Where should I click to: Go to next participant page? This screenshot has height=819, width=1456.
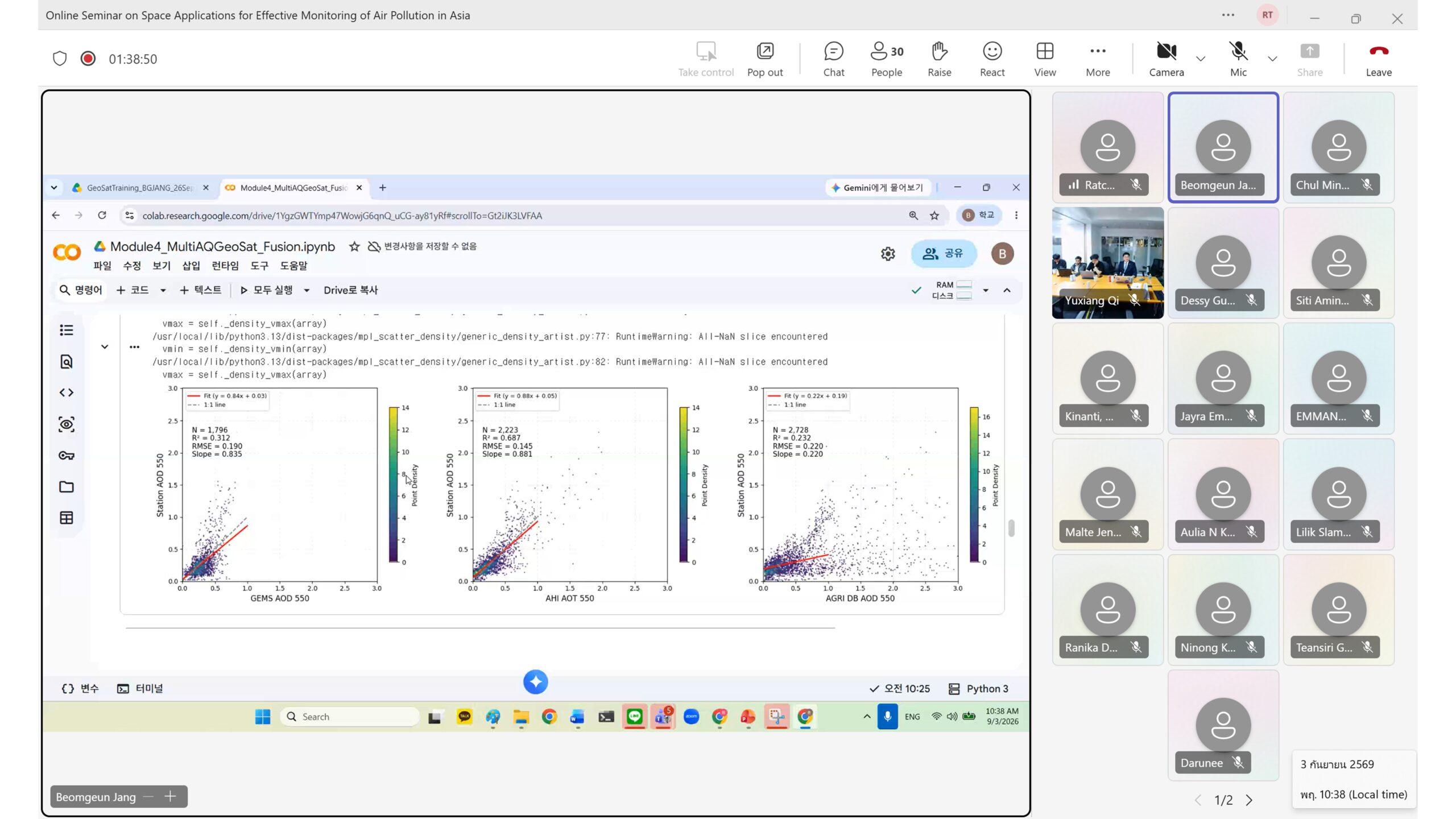click(1249, 800)
